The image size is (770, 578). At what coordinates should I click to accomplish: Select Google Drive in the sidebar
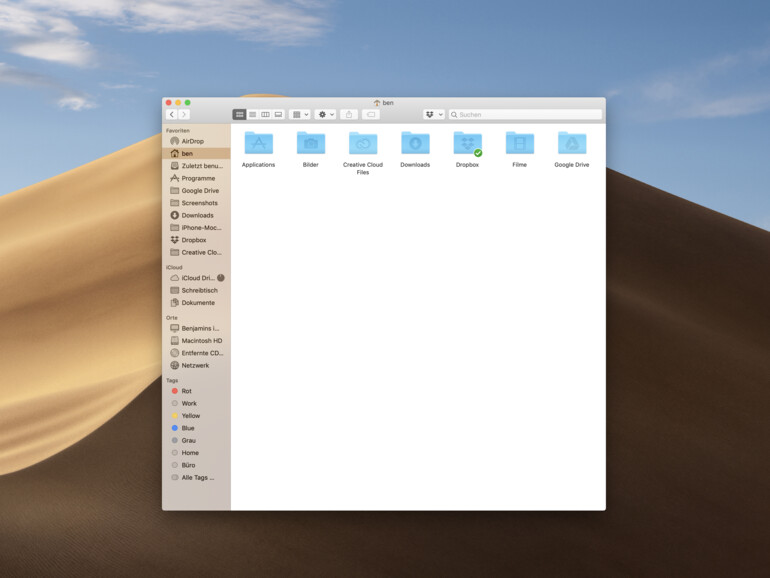196,191
